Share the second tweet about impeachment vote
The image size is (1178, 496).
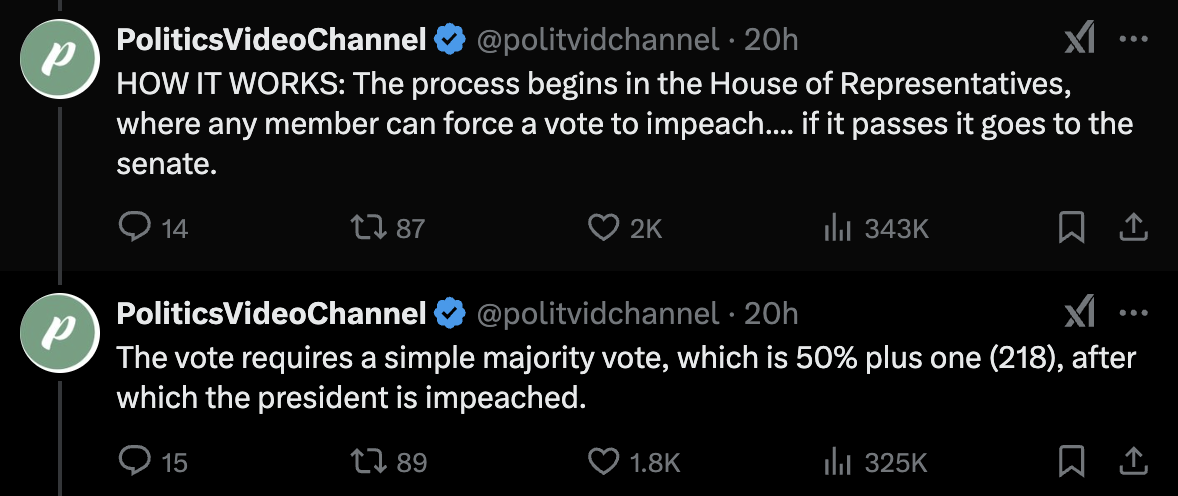(x=1134, y=461)
